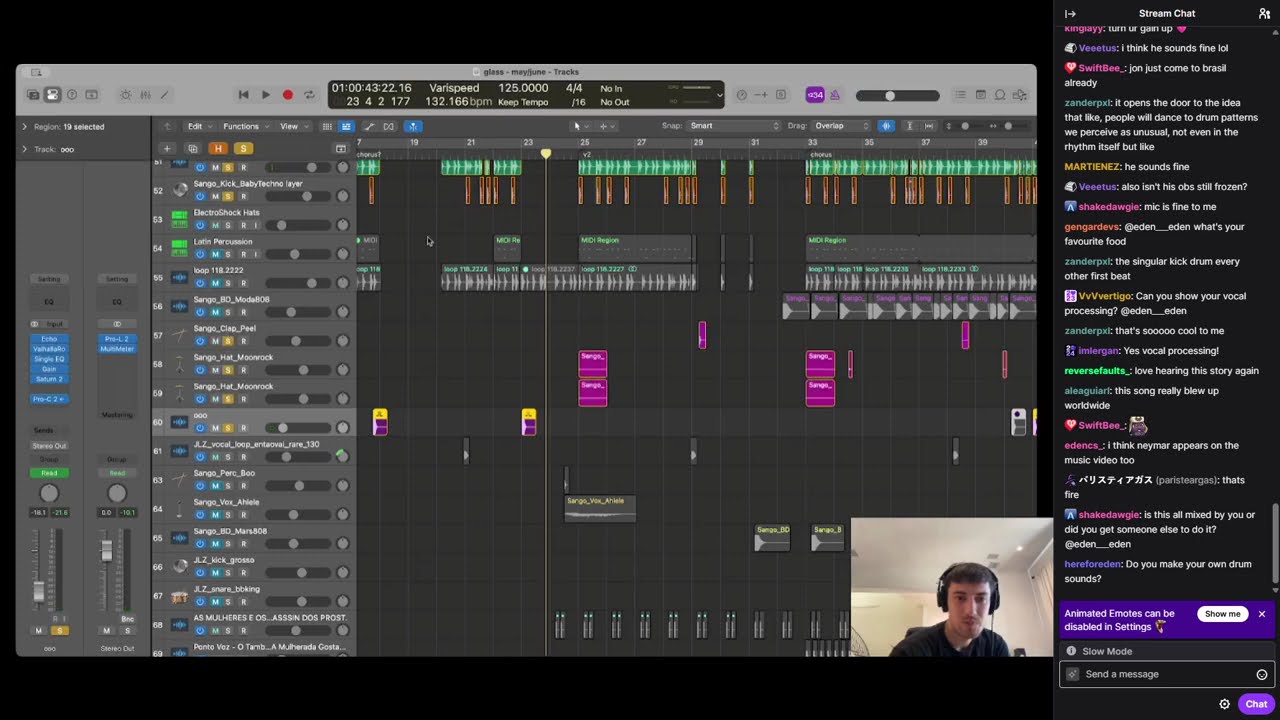Viewport: 1280px width, 720px height.
Task: Open the MultiMeter plugin slot
Action: pos(117,349)
